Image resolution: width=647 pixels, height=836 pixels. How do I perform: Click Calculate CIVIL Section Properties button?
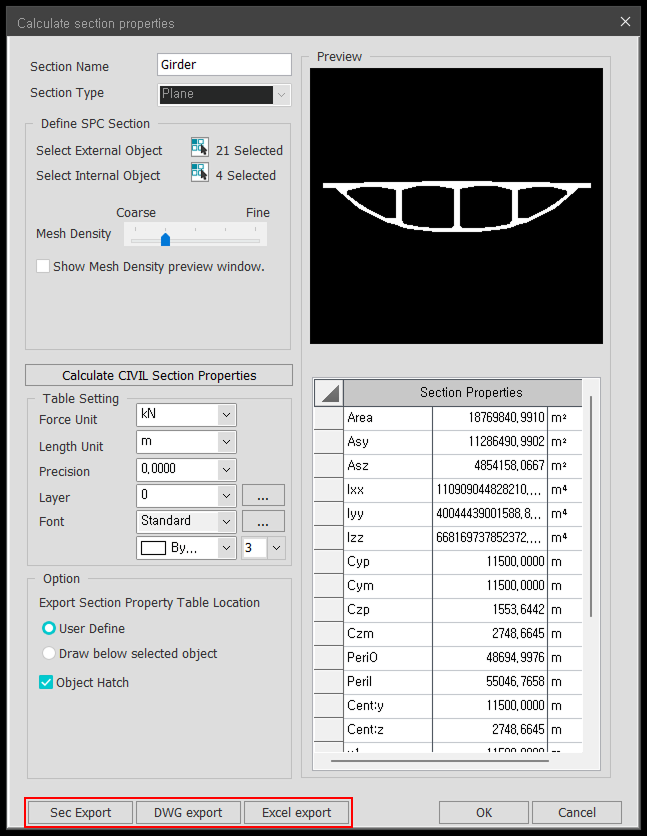(x=159, y=375)
